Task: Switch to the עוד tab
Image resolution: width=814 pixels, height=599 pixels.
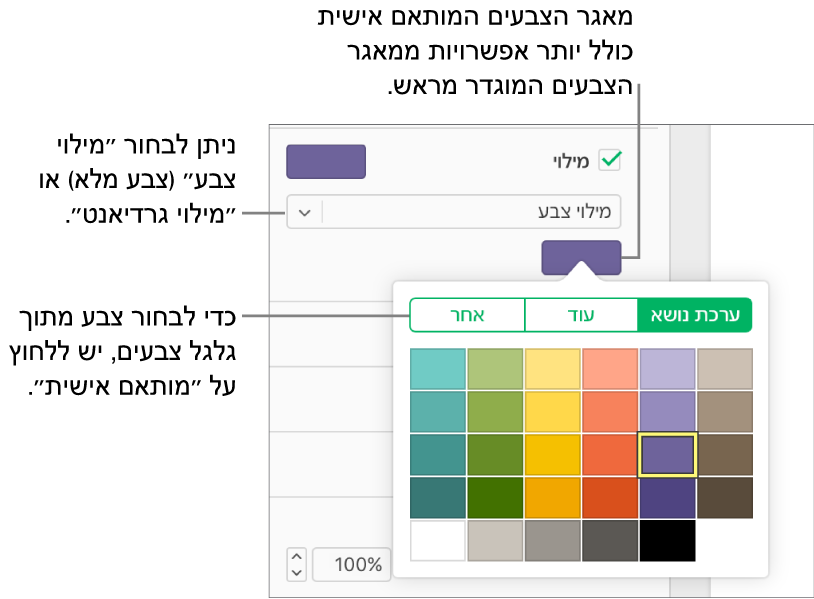Action: [581, 315]
